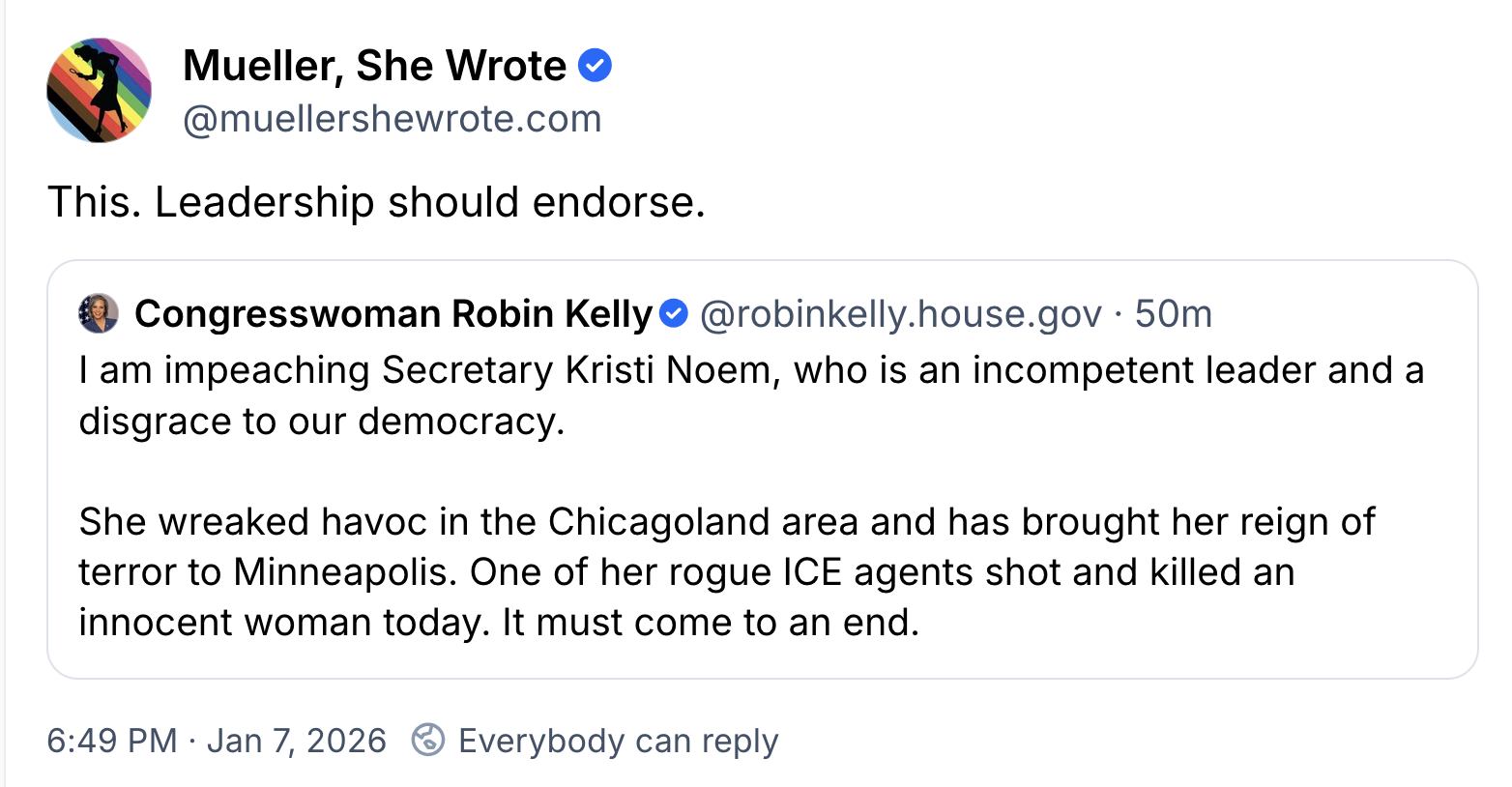The image size is (1512, 787).
Task: Click the 50m timestamp on quoted post
Action: (1173, 314)
